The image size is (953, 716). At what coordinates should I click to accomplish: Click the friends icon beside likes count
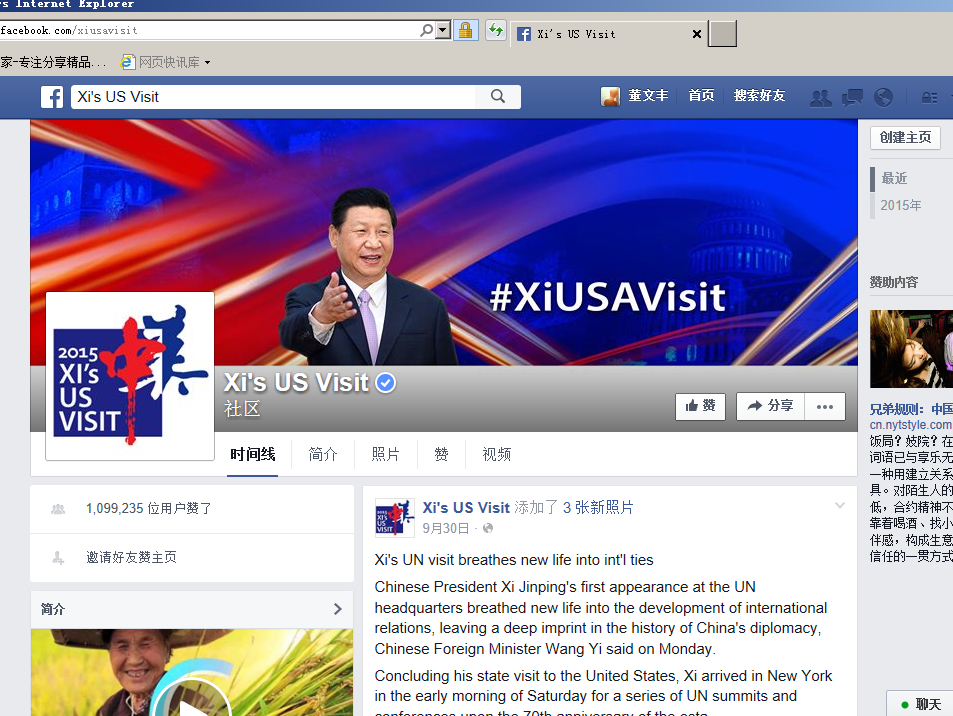(x=58, y=509)
